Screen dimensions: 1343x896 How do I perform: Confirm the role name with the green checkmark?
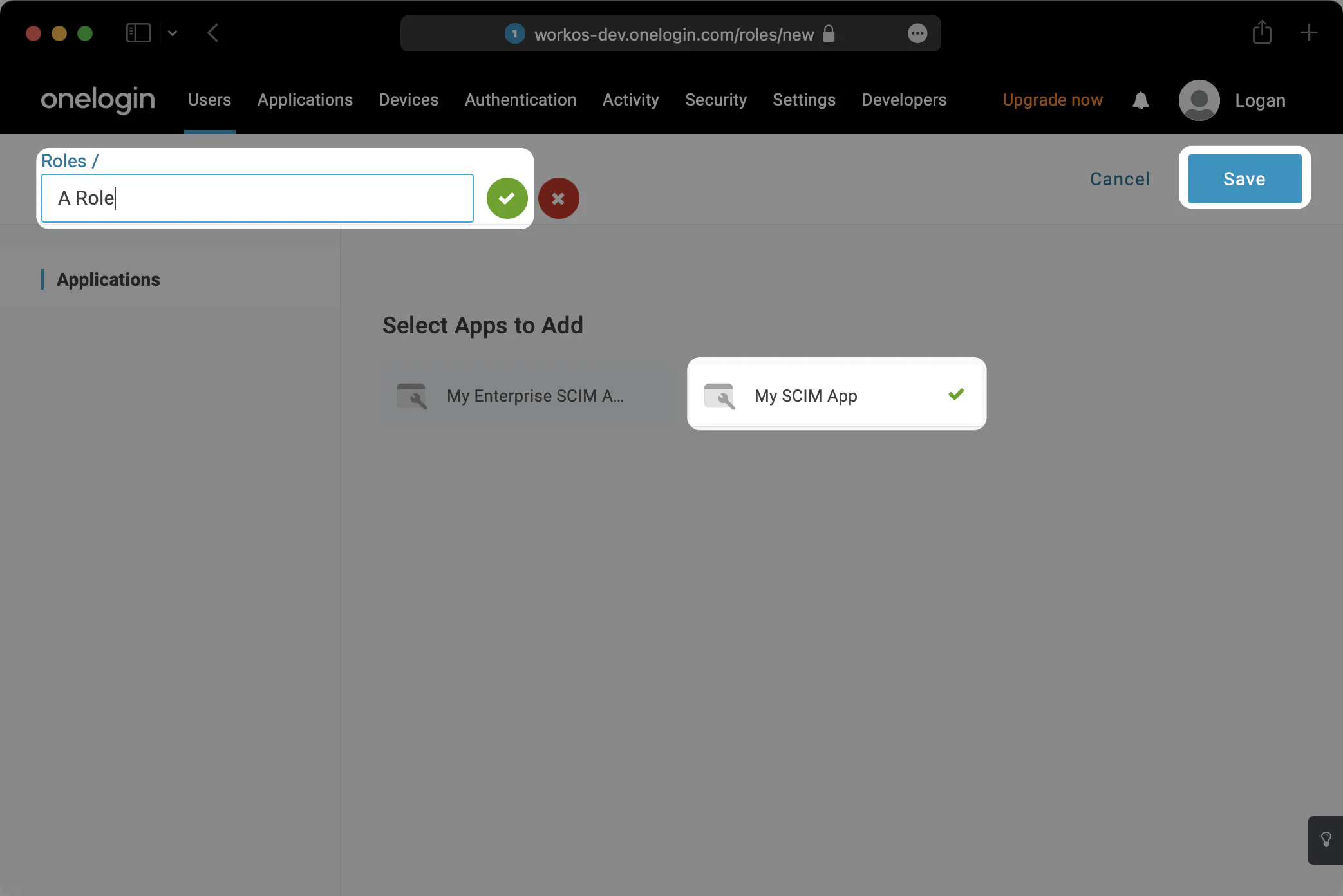(x=507, y=198)
